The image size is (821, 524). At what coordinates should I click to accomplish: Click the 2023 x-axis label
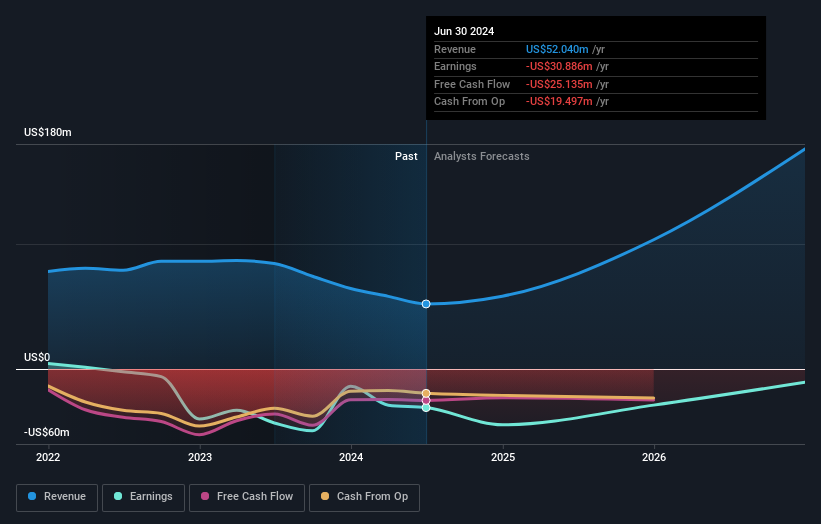(200, 457)
